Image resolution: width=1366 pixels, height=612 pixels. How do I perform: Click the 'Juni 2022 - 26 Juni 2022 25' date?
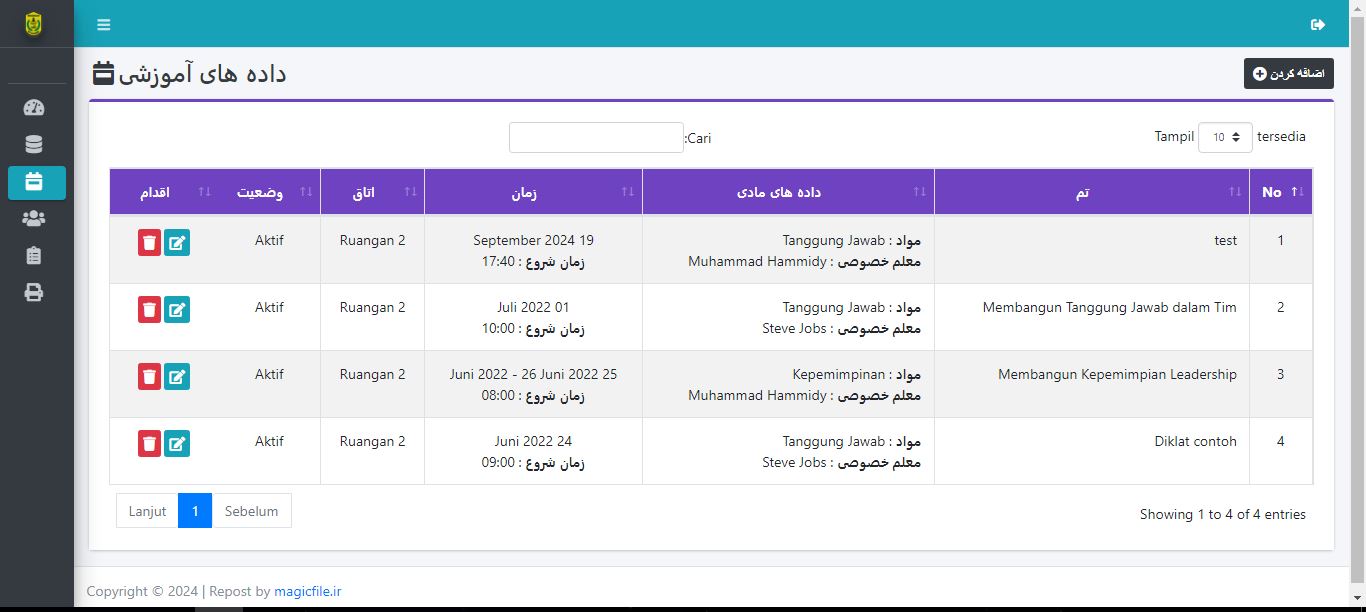click(x=533, y=374)
